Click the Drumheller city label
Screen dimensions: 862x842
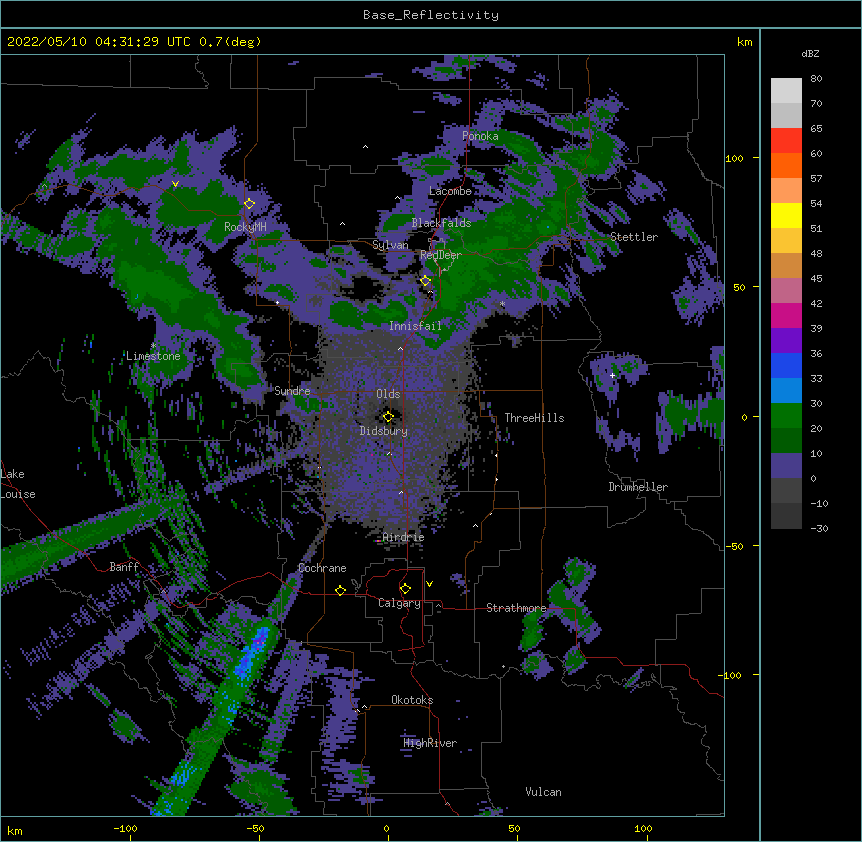tap(638, 487)
